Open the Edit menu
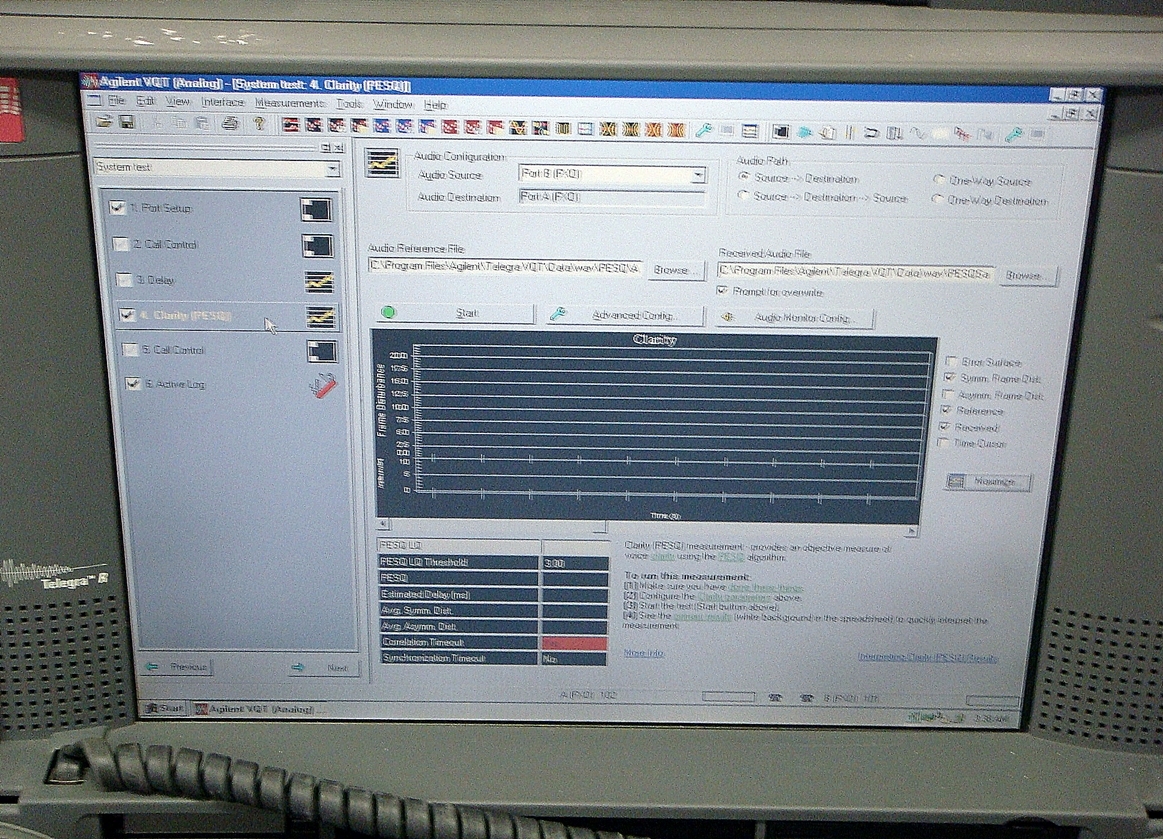Viewport: 1163px width, 839px height. coord(145,101)
